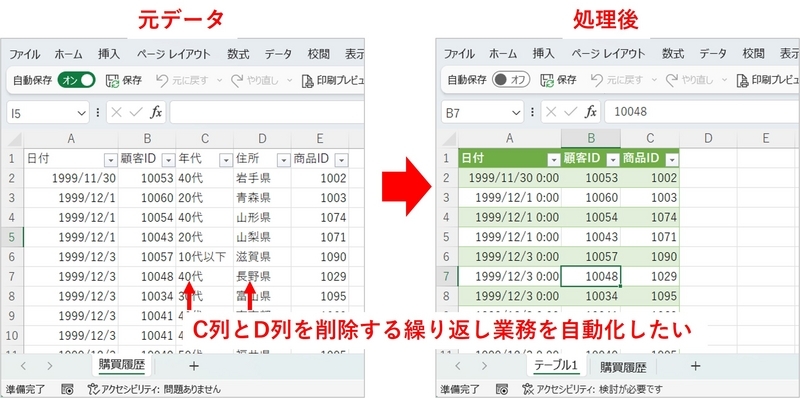800x398 pixels.
Task: Open the ファイル menu in left window
Action: 24,55
